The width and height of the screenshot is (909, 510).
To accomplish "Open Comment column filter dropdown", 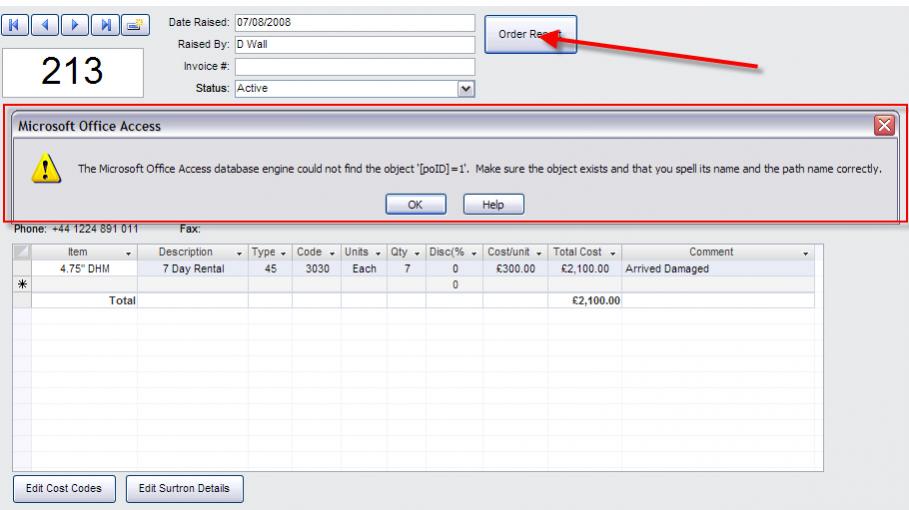I will pyautogui.click(x=805, y=253).
